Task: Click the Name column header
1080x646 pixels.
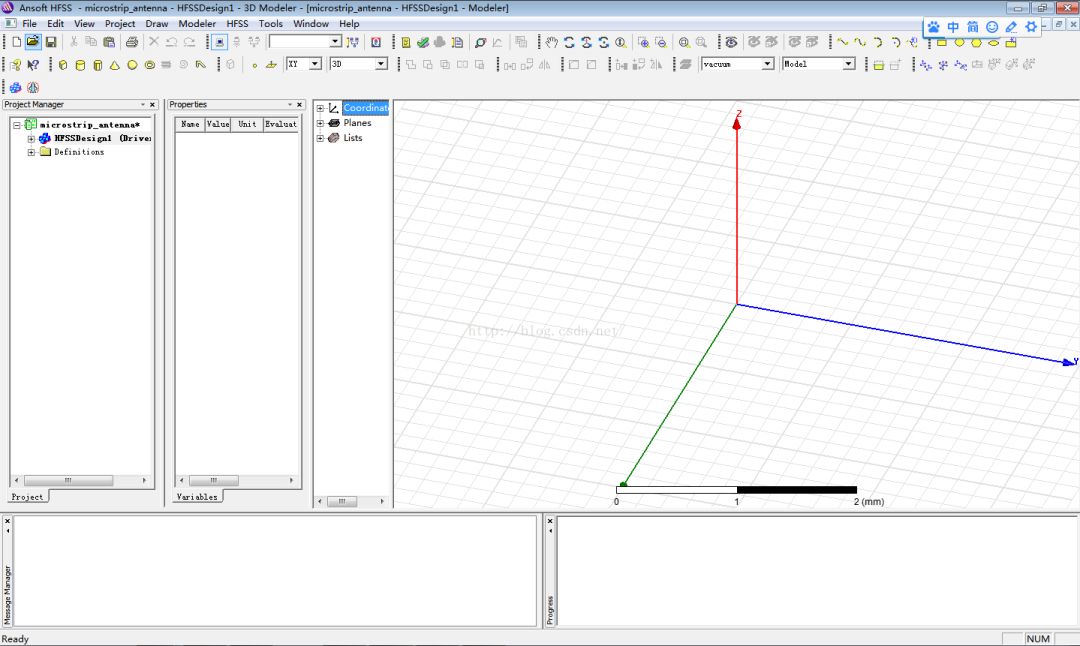Action: (190, 124)
